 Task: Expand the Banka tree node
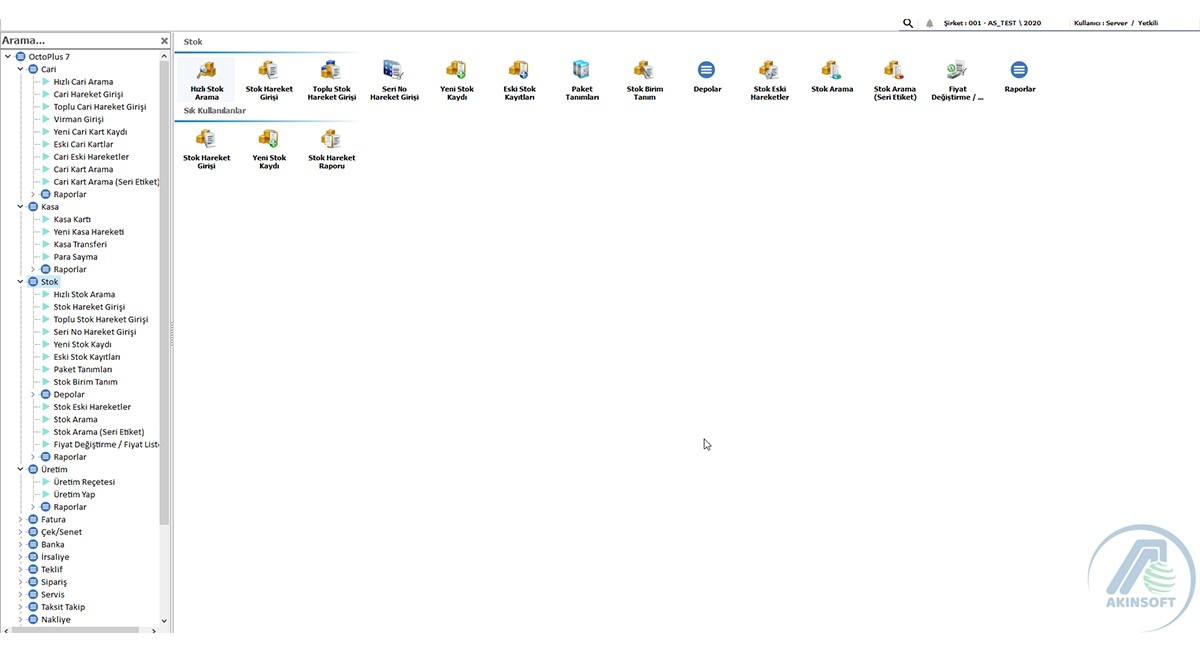(x=21, y=545)
